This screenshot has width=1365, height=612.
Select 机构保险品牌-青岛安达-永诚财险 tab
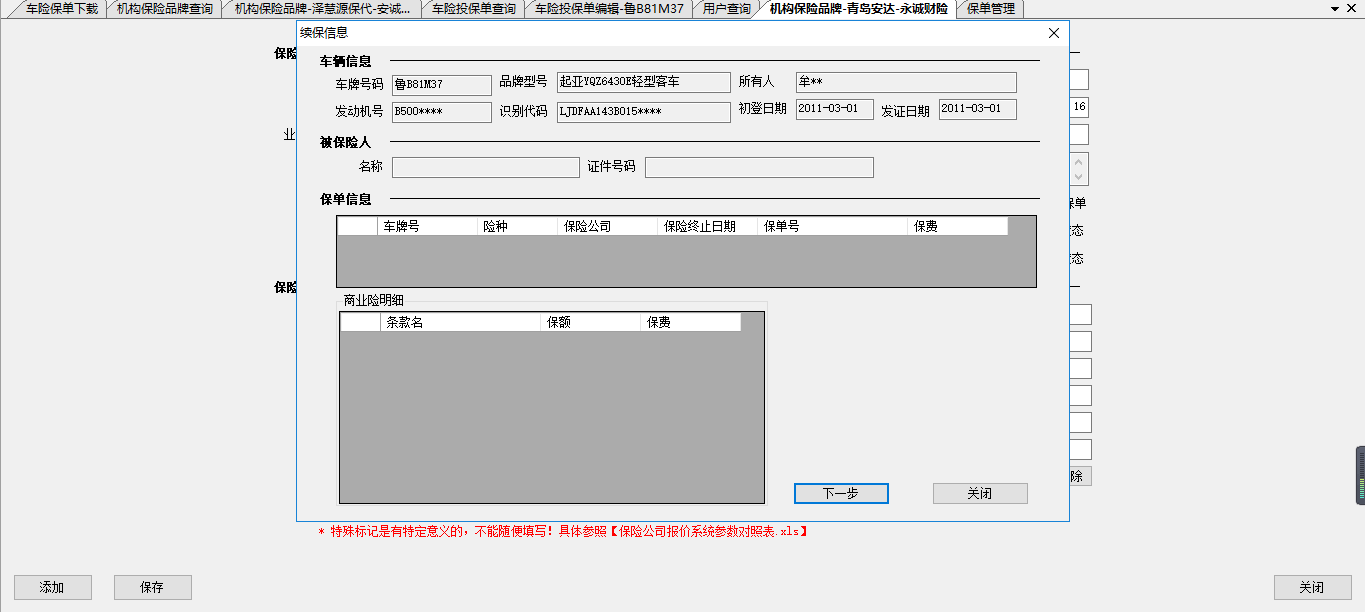[x=858, y=9]
